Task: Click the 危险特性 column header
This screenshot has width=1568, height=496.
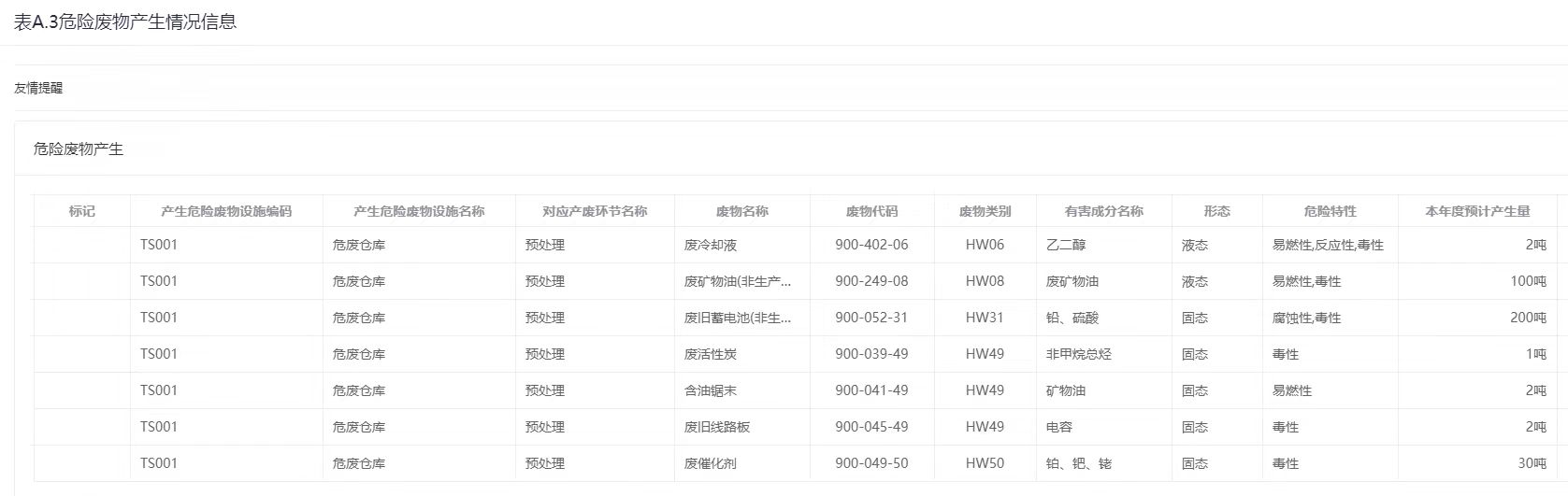Action: click(1330, 211)
